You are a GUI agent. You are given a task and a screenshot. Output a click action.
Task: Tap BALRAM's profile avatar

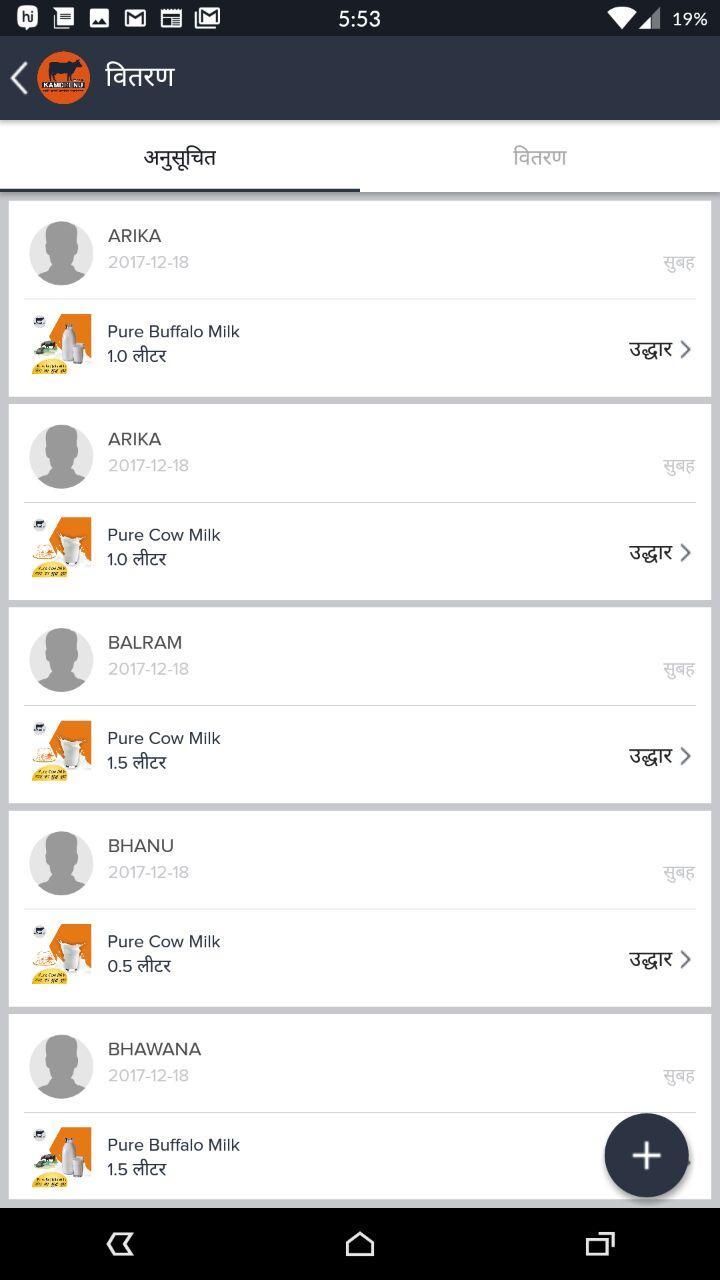point(61,660)
